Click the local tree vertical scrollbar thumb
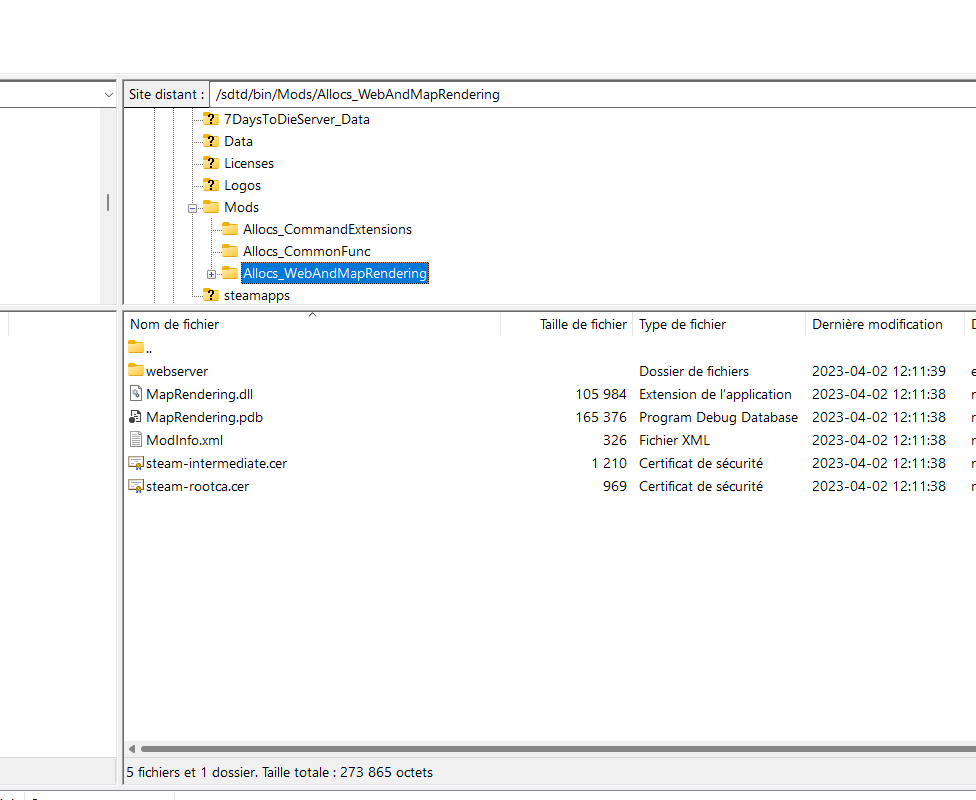Image resolution: width=976 pixels, height=800 pixels. (x=108, y=202)
